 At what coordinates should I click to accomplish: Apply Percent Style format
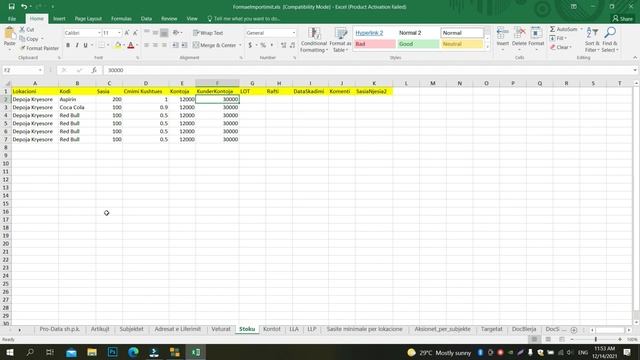pyautogui.click(x=263, y=45)
